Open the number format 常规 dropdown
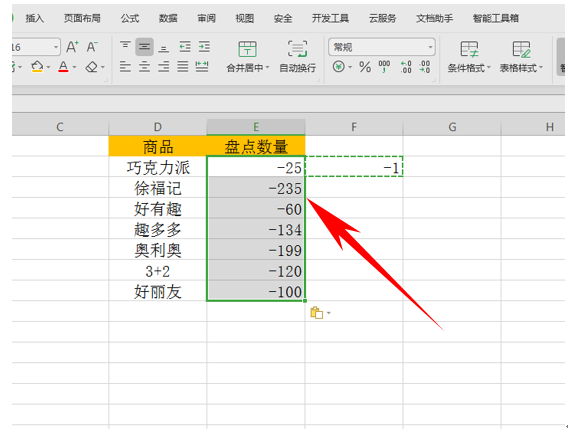 (381, 47)
